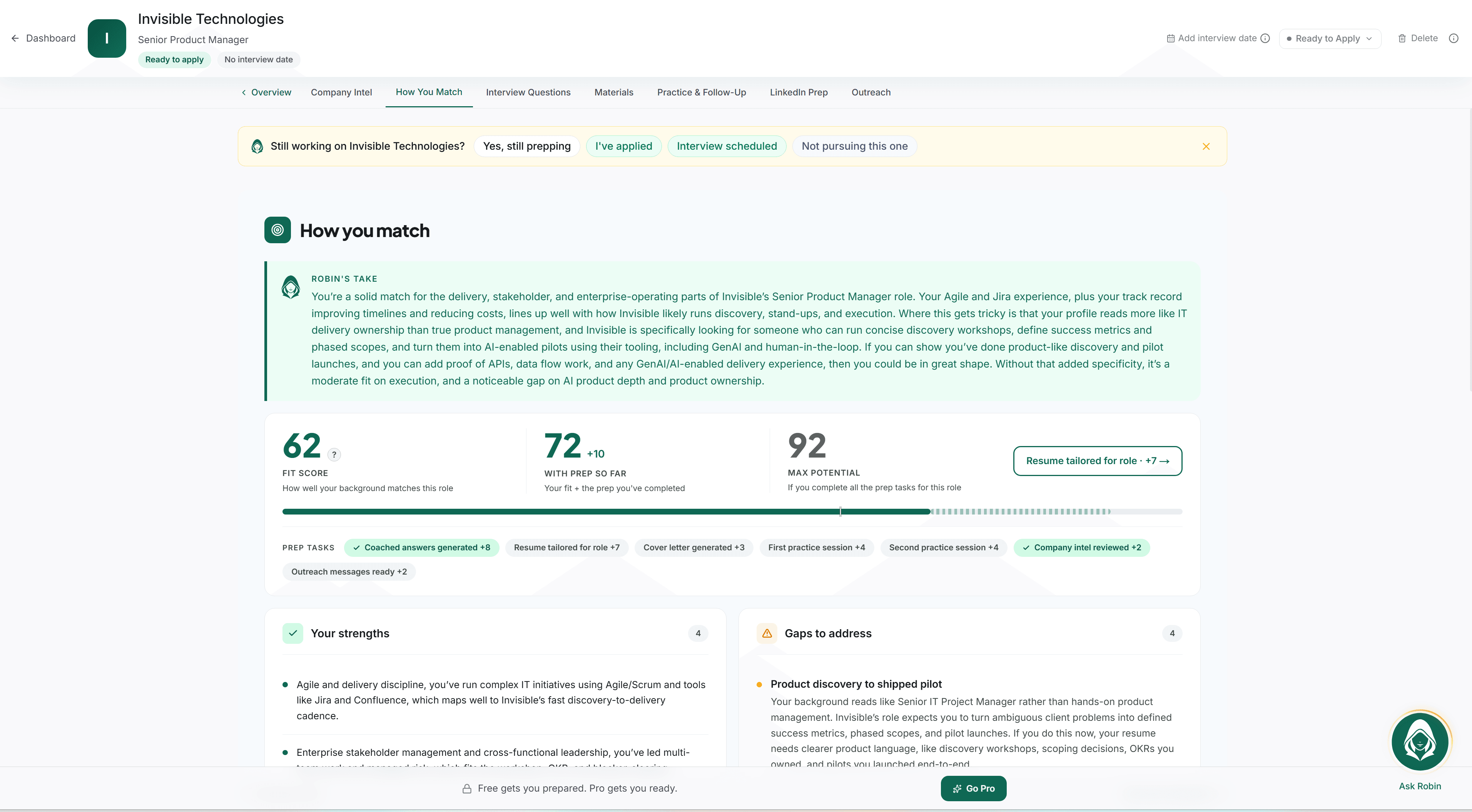Open the info icon beside Add interview date
Image resolution: width=1472 pixels, height=812 pixels.
tap(1265, 38)
